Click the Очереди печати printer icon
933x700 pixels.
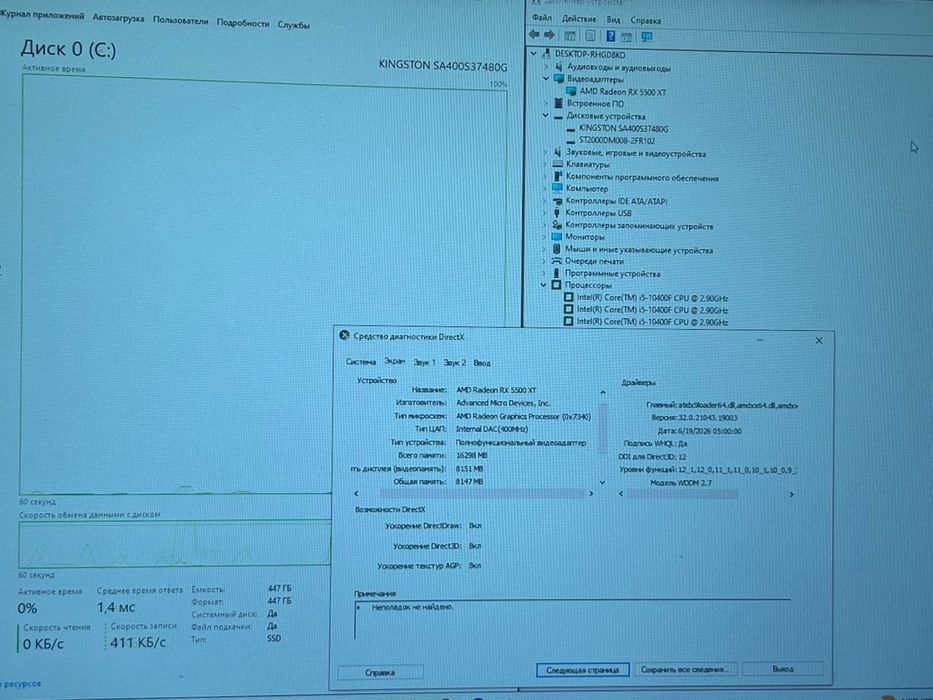[556, 261]
